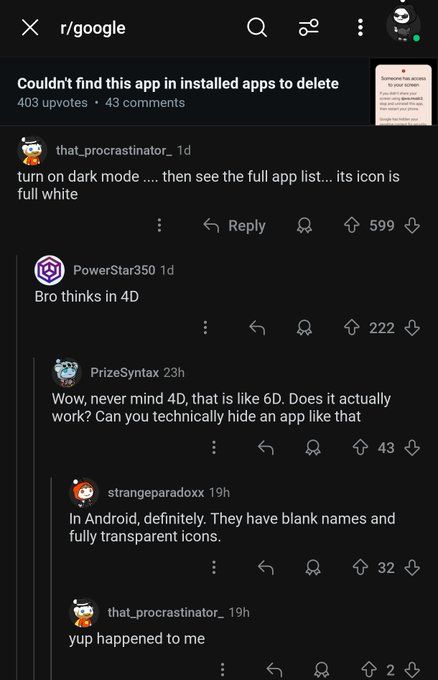Open PowerStar350's user profile
The width and height of the screenshot is (438, 680).
pyautogui.click(x=114, y=270)
